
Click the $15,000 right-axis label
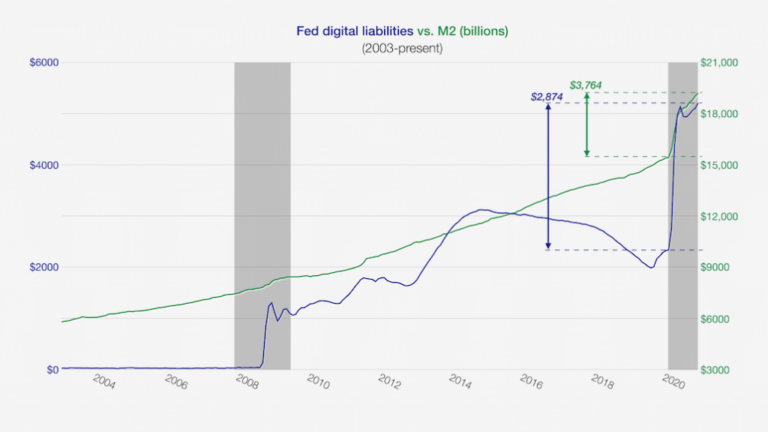(x=721, y=165)
